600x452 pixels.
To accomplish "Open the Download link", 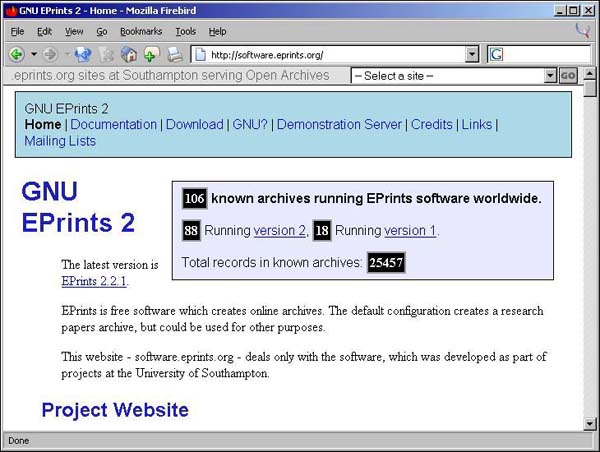I will pyautogui.click(x=194, y=124).
